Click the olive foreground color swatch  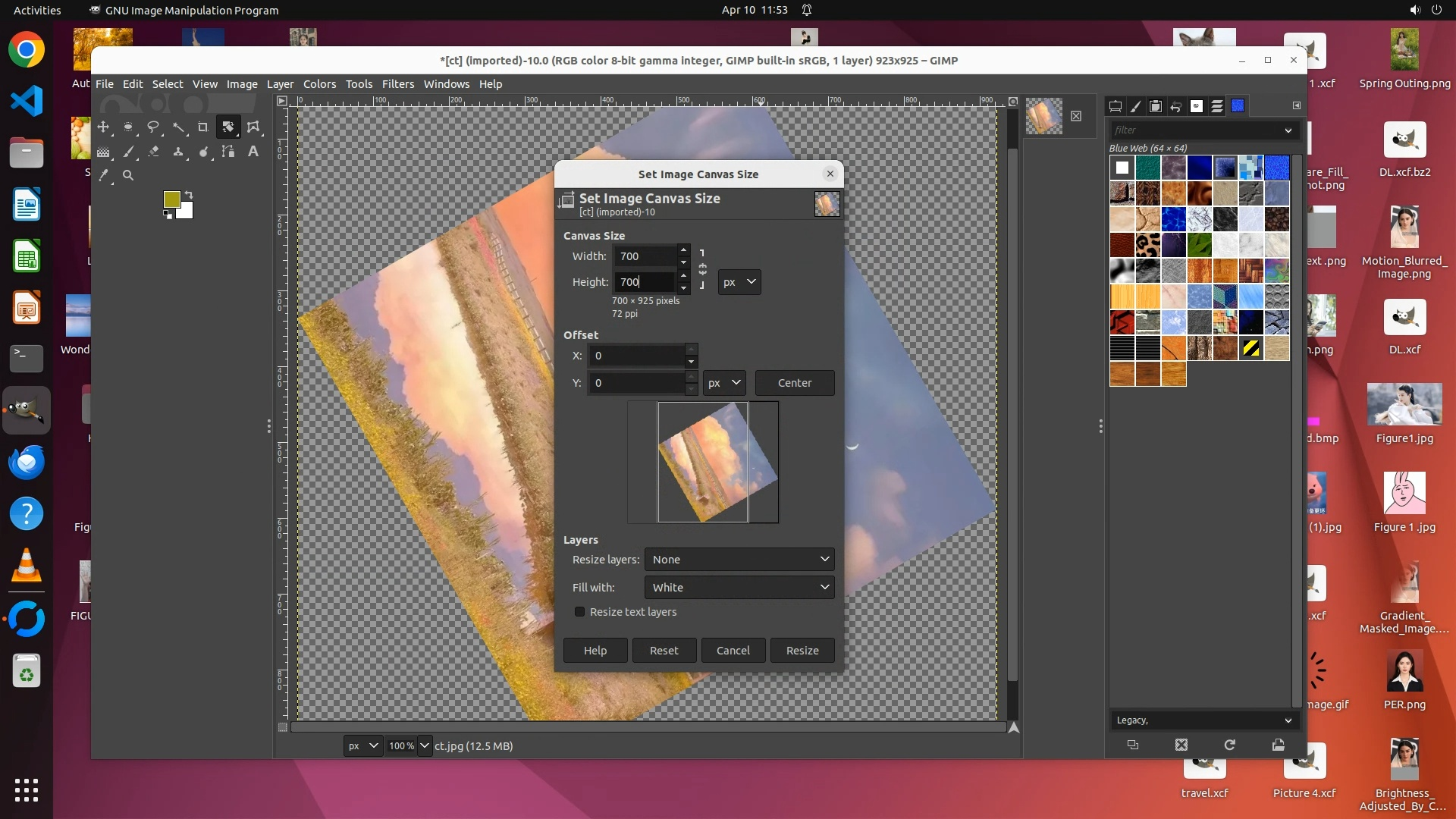[x=171, y=199]
